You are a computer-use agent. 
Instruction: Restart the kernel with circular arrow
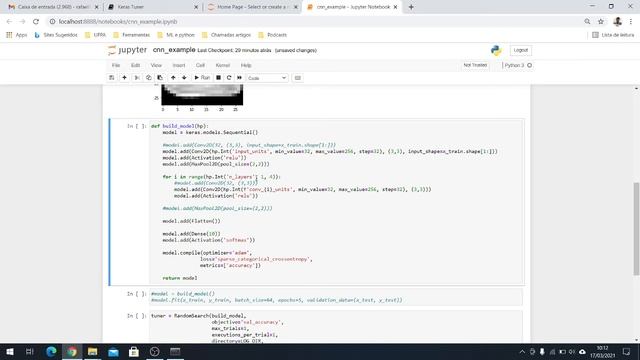coord(229,78)
